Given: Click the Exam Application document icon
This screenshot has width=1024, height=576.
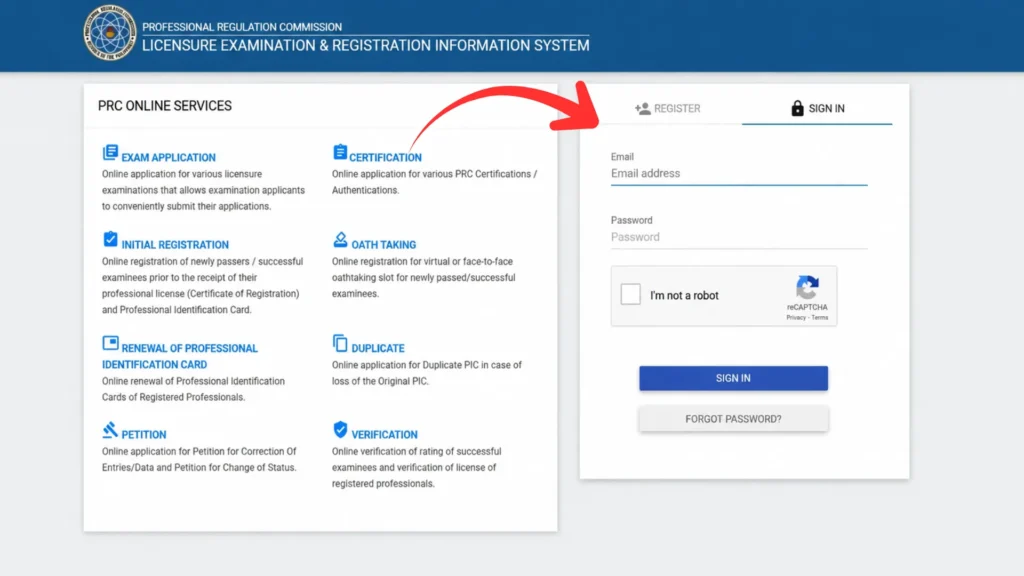Looking at the screenshot, I should [x=110, y=152].
